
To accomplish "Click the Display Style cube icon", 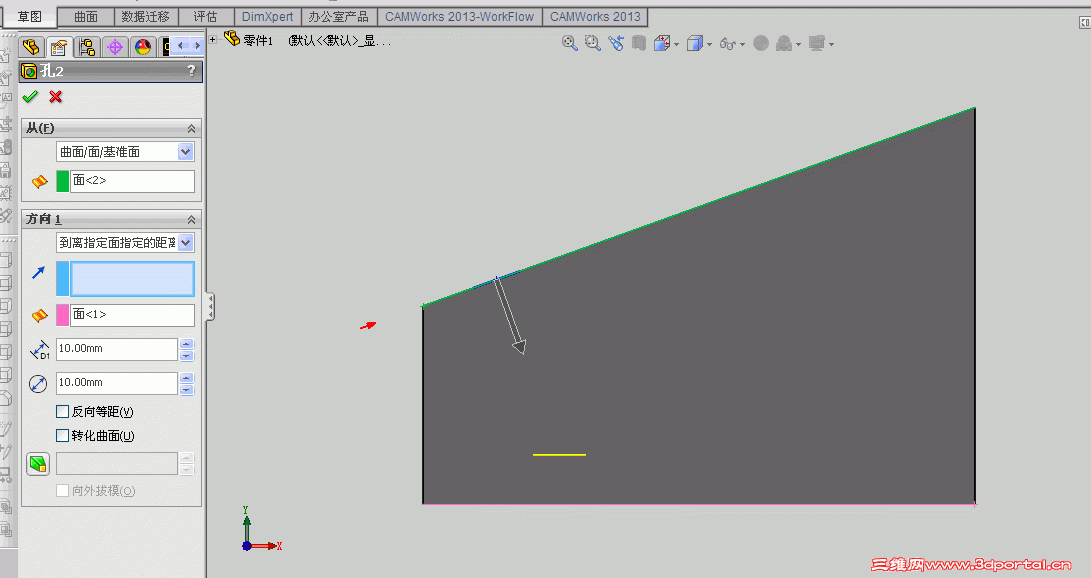I will click(x=694, y=43).
